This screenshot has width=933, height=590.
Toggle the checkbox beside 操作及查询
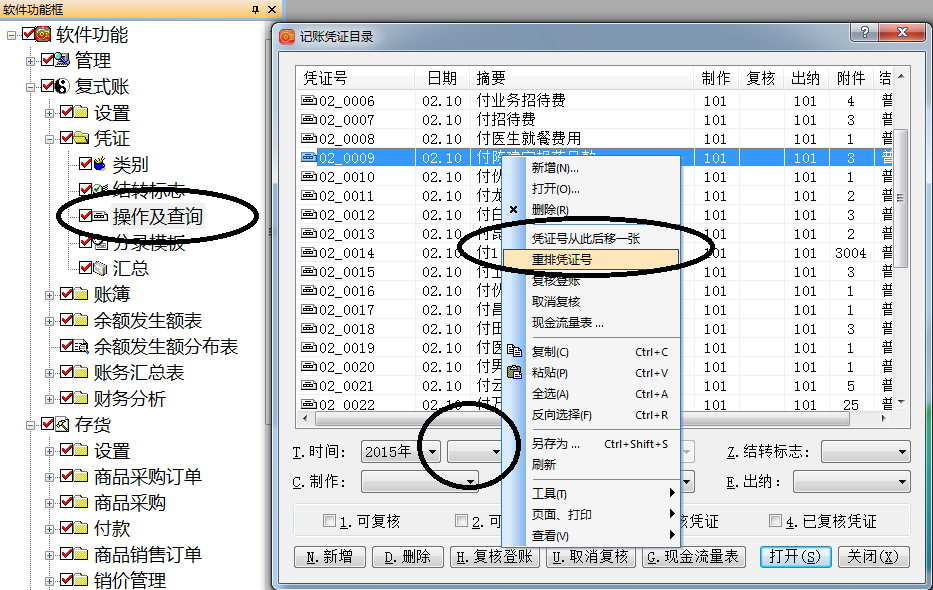click(84, 215)
